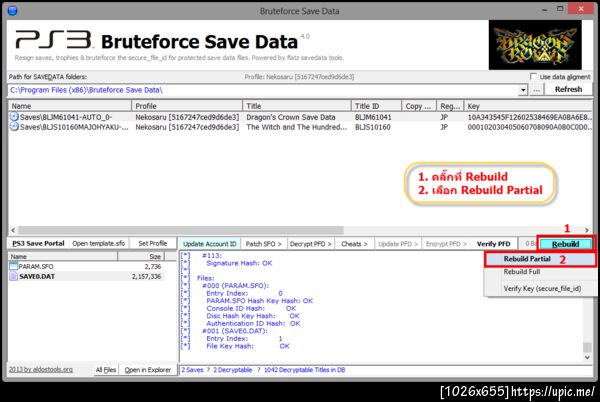Viewport: 600px width, 402px height.
Task: Open the SAVEDATA path dropdown arrow
Action: [x=523, y=90]
